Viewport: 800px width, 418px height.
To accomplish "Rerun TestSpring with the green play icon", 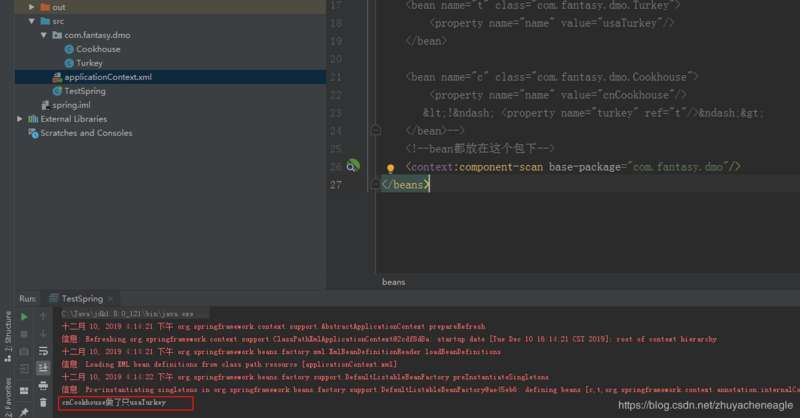I will tap(24, 317).
